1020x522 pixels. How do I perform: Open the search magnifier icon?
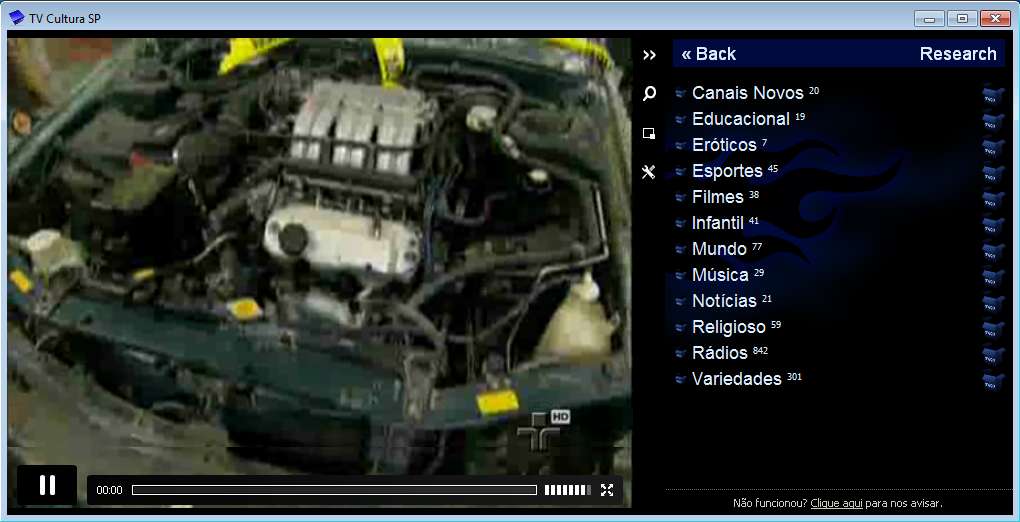(649, 94)
